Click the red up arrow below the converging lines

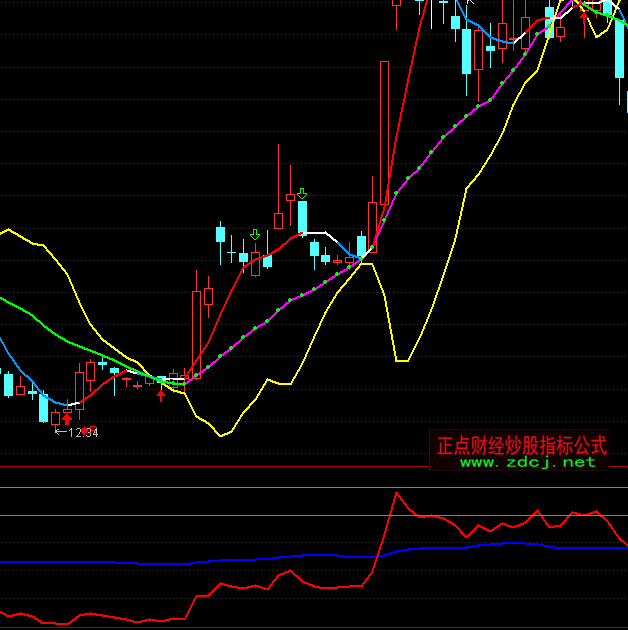tap(161, 395)
